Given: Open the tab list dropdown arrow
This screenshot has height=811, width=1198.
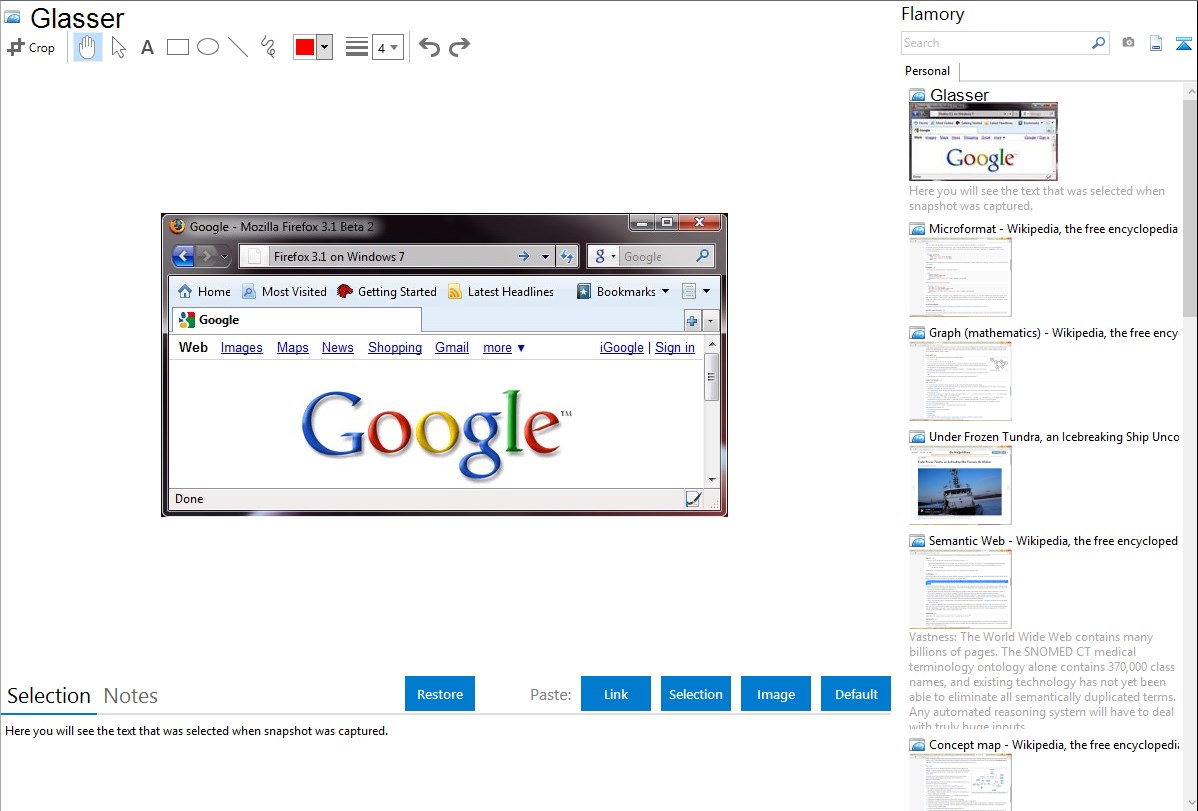Looking at the screenshot, I should tap(710, 321).
